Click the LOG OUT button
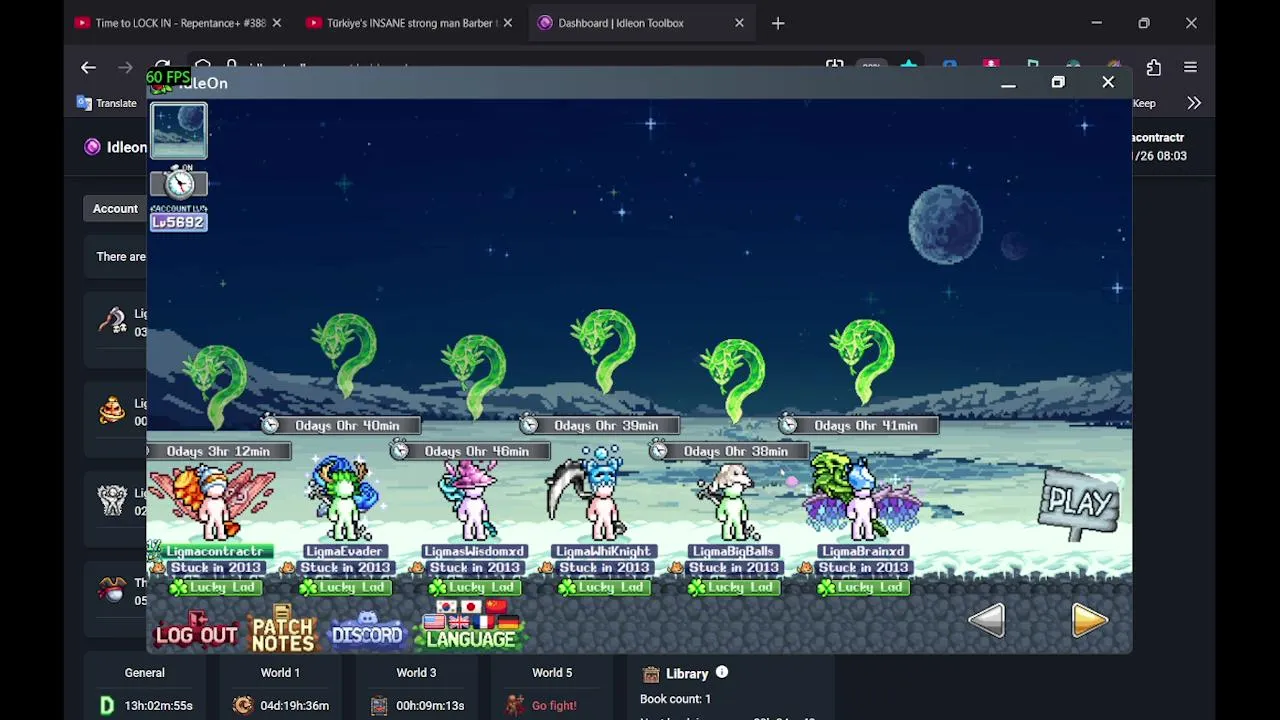Screen dimensions: 1280x720 196,634
